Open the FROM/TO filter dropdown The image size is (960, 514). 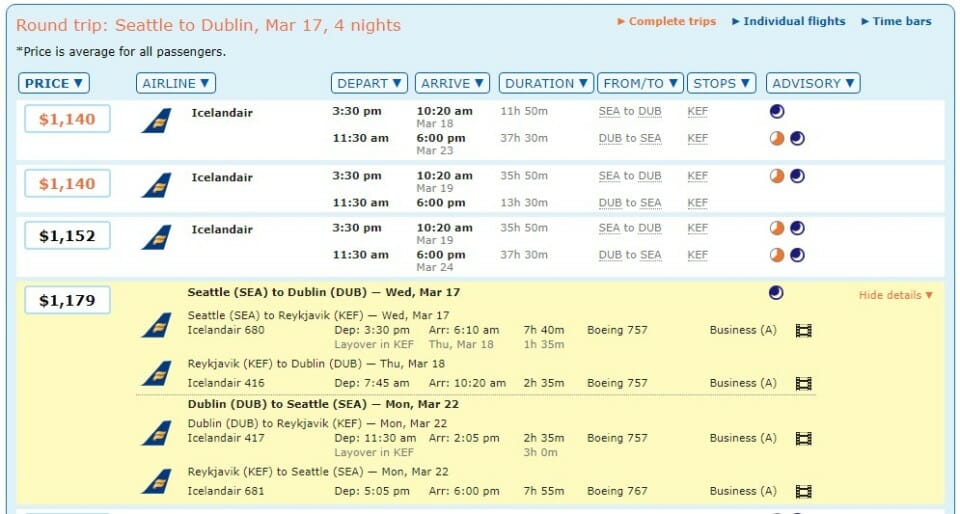pyautogui.click(x=640, y=83)
